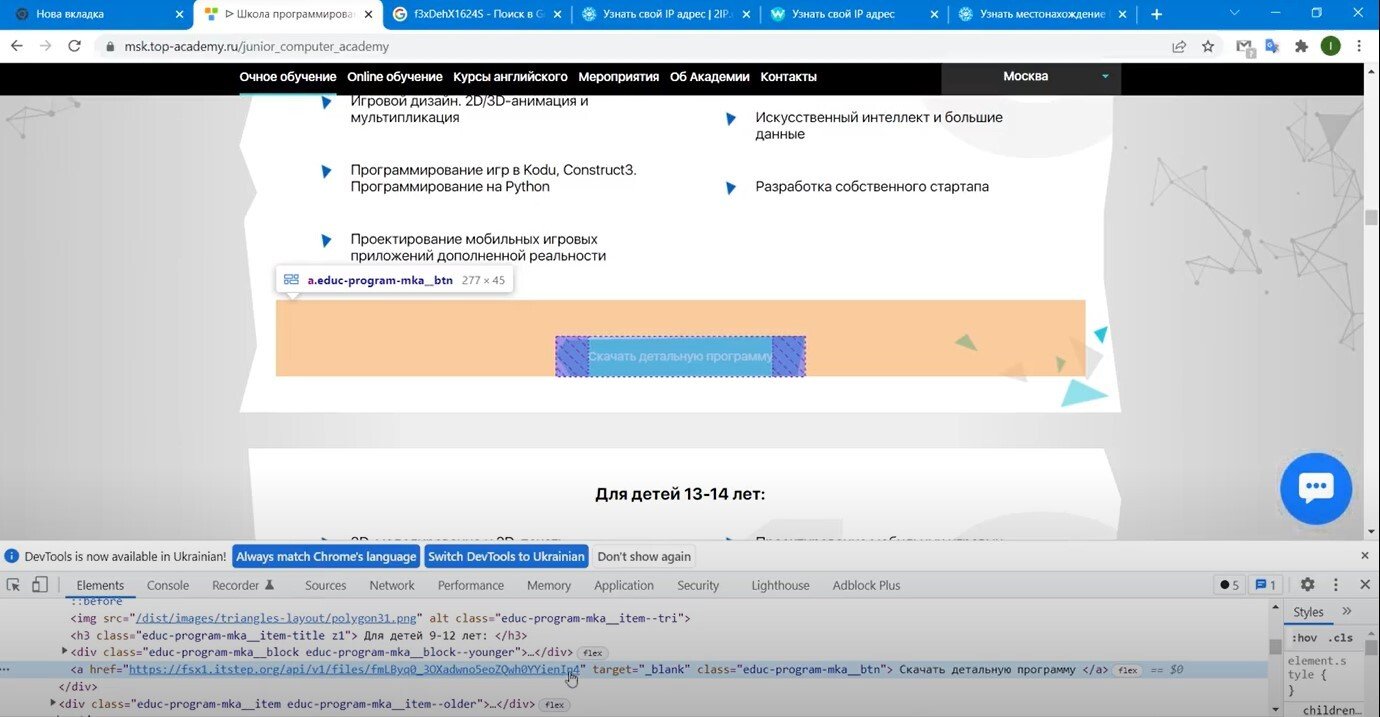The image size is (1380, 717).
Task: Toggle the .cls class editor
Action: click(x=1341, y=638)
